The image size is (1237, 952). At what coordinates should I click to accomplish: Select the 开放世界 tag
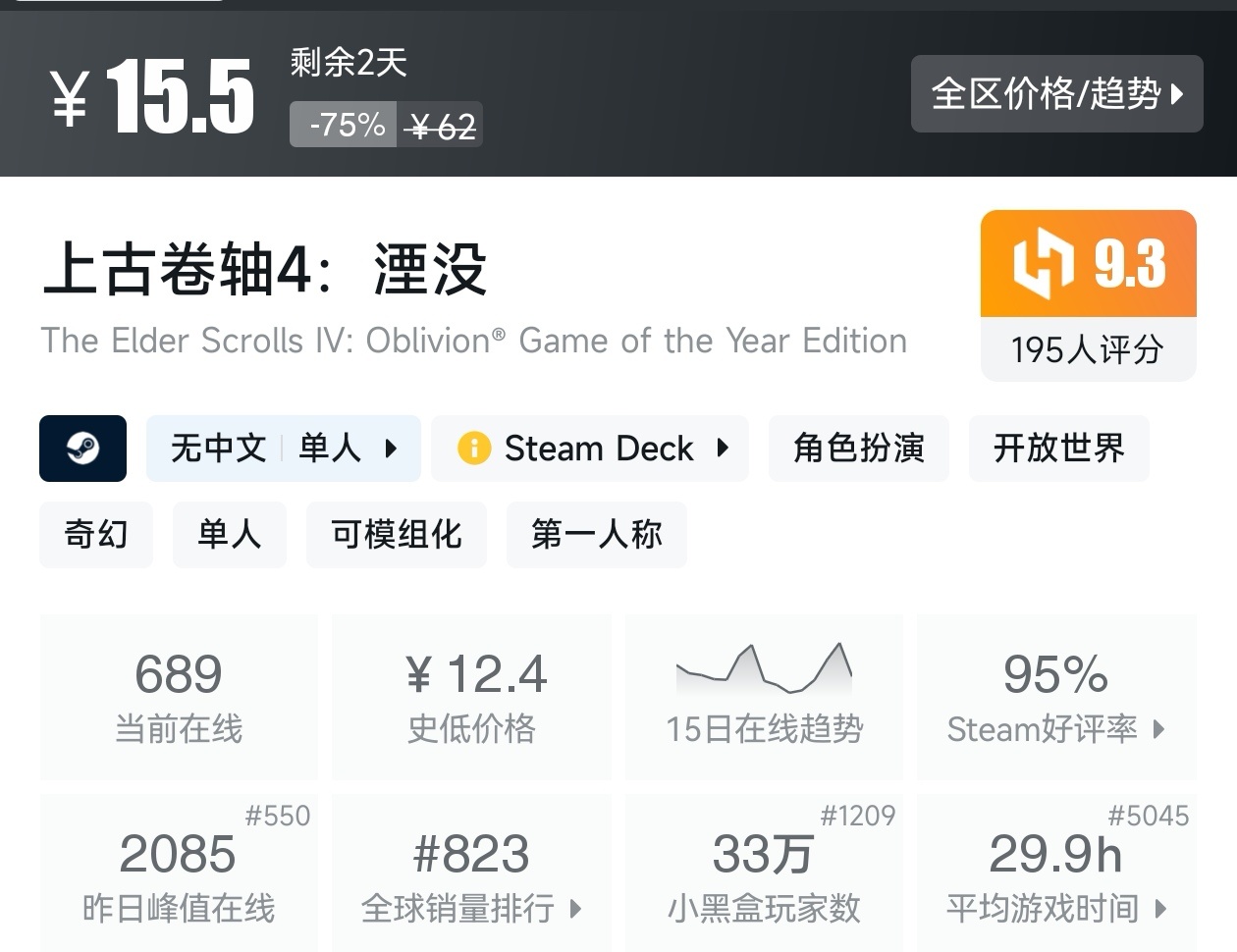coord(1058,449)
